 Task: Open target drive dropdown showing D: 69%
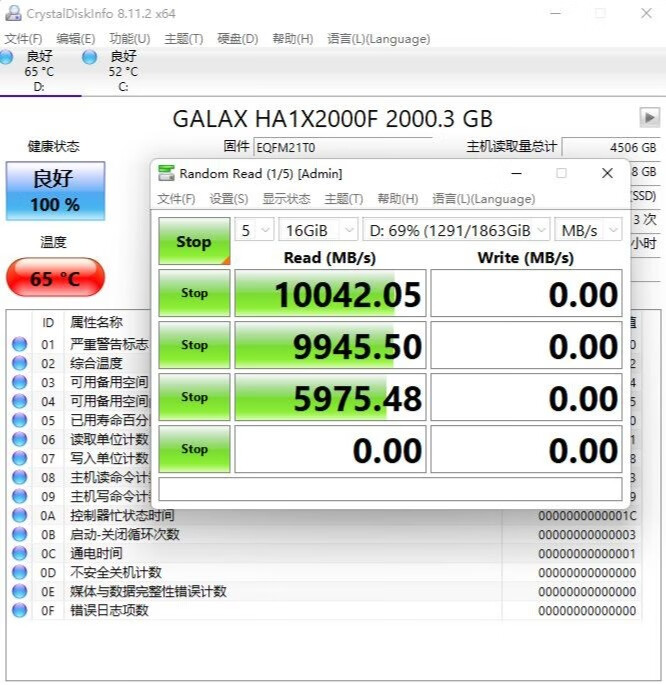coord(456,230)
